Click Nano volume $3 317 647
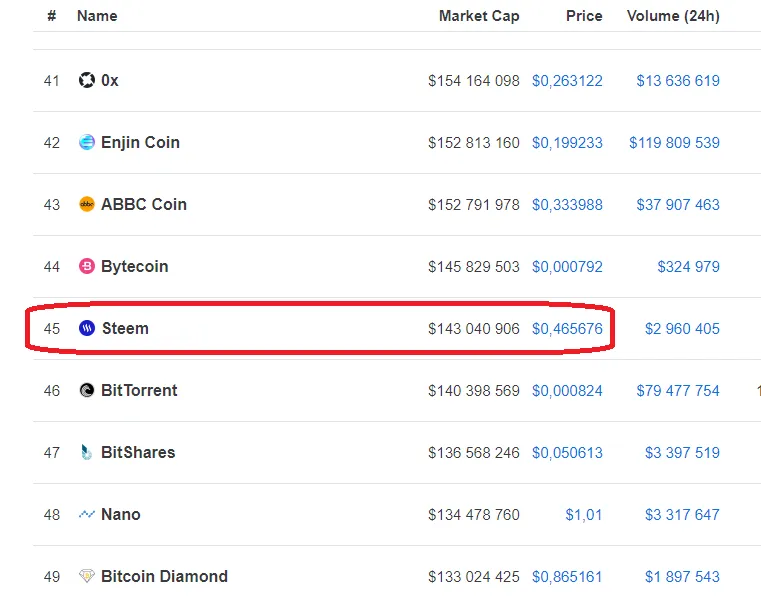This screenshot has width=761, height=602. click(x=682, y=515)
